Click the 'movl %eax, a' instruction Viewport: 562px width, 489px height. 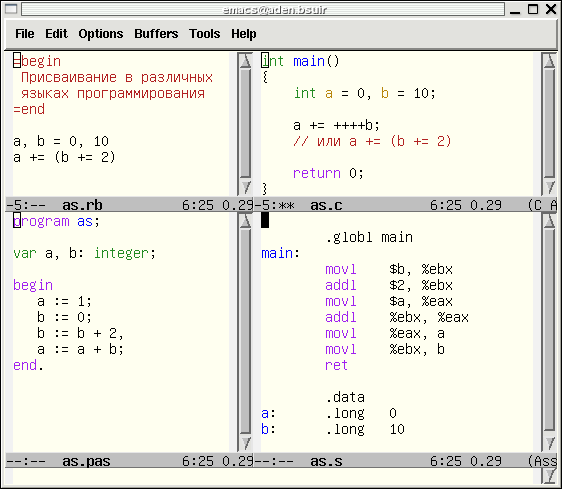click(385, 333)
